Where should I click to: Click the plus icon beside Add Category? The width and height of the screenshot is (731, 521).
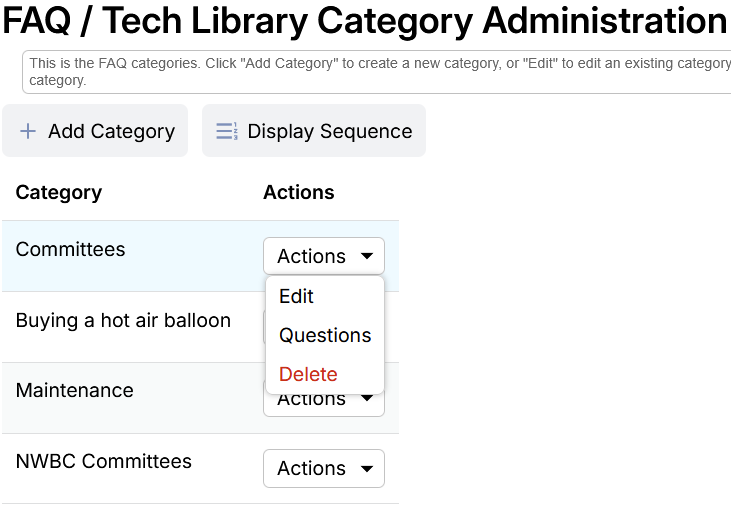[x=28, y=131]
